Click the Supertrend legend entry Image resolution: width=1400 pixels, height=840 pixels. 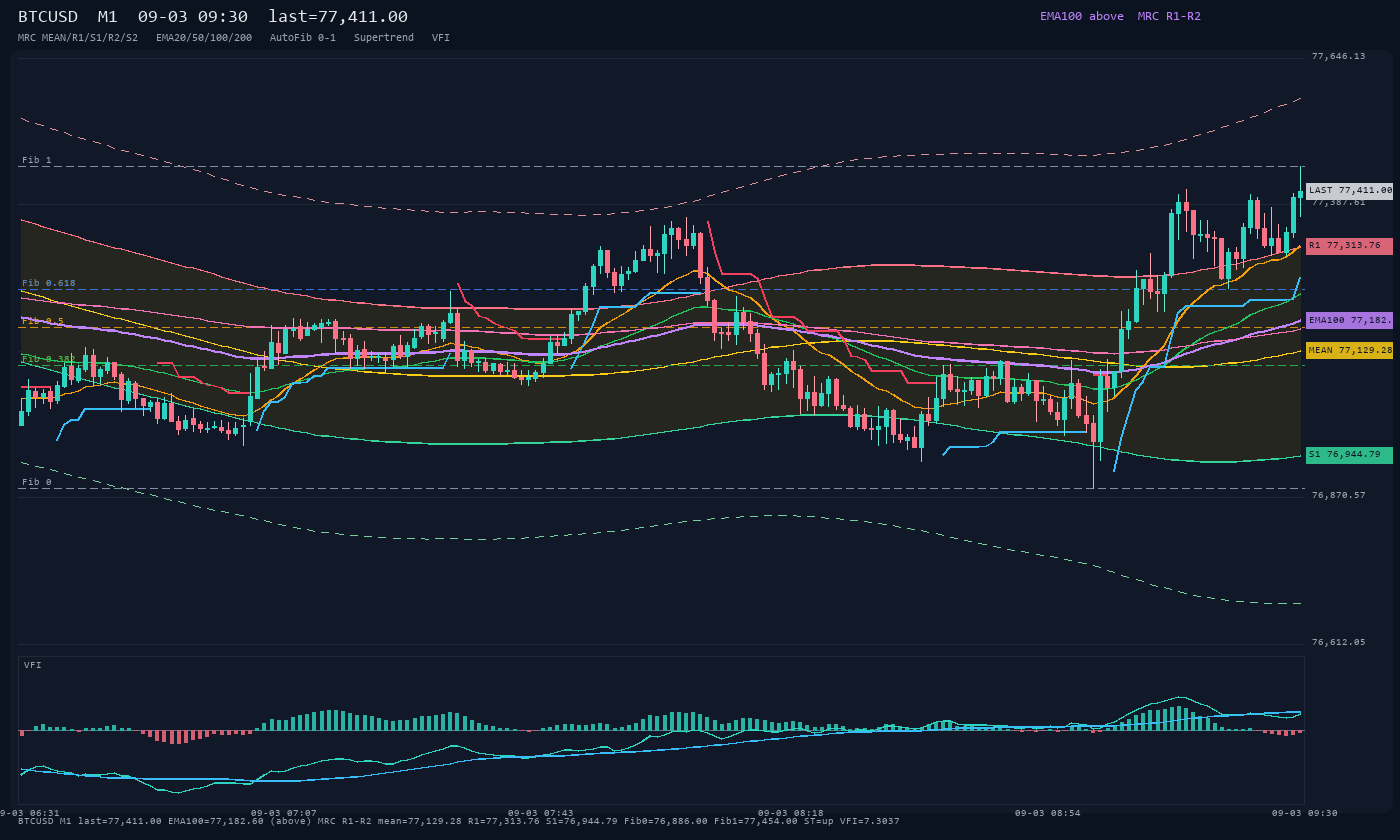(384, 38)
